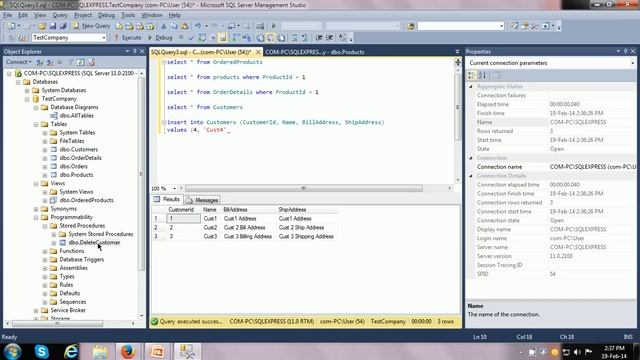The height and width of the screenshot is (360, 640).
Task: Click the Cut icon in the toolbar
Action: [x=163, y=26]
